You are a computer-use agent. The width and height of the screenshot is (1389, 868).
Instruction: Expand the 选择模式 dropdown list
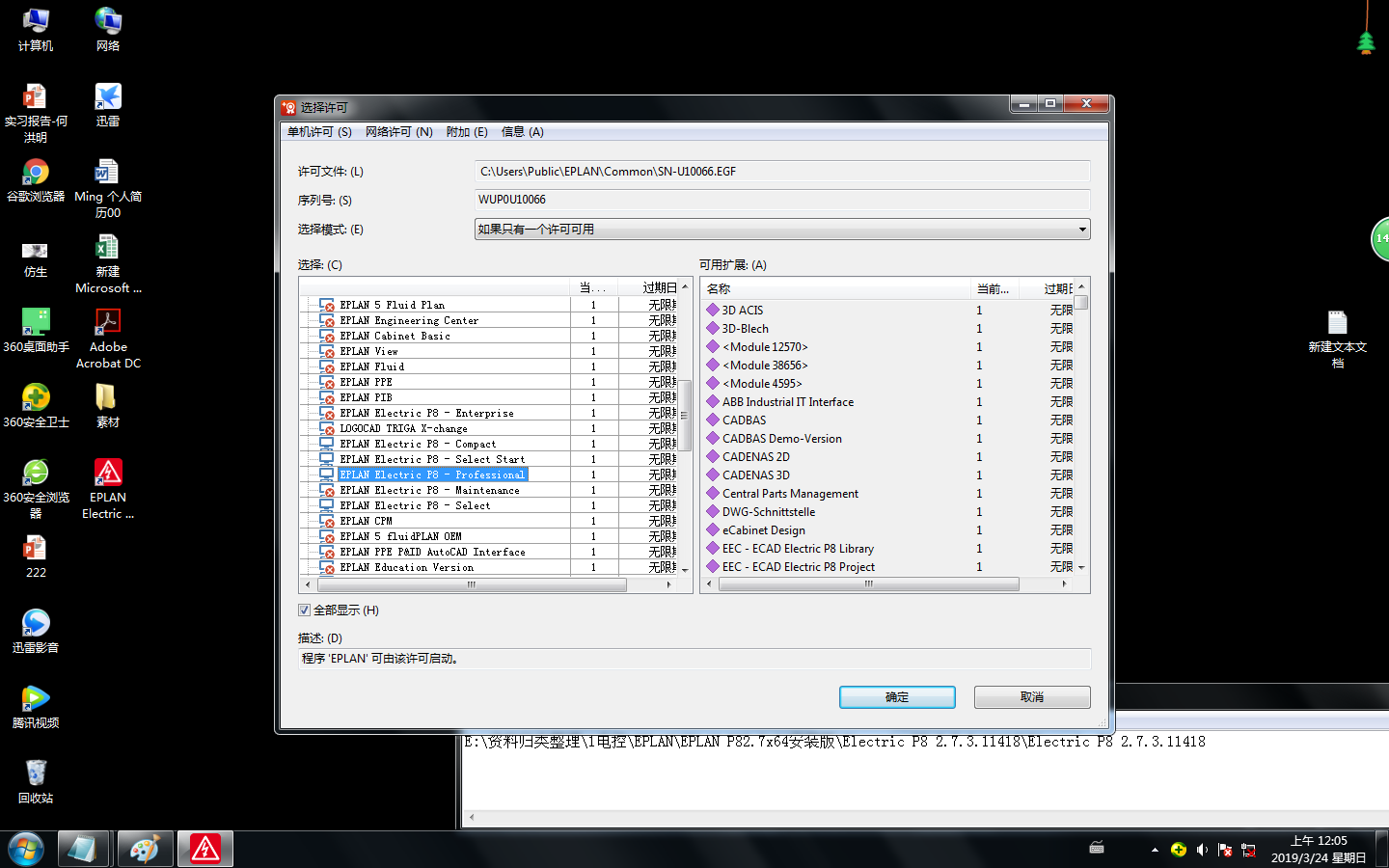pos(1082,230)
